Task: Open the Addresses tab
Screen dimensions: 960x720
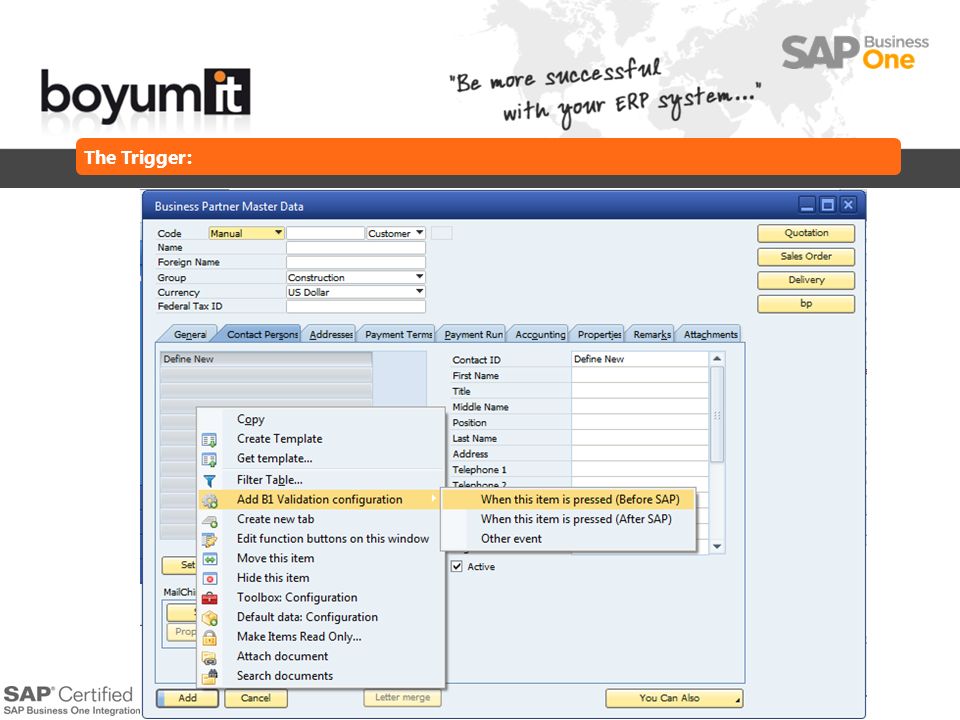Action: coord(331,334)
